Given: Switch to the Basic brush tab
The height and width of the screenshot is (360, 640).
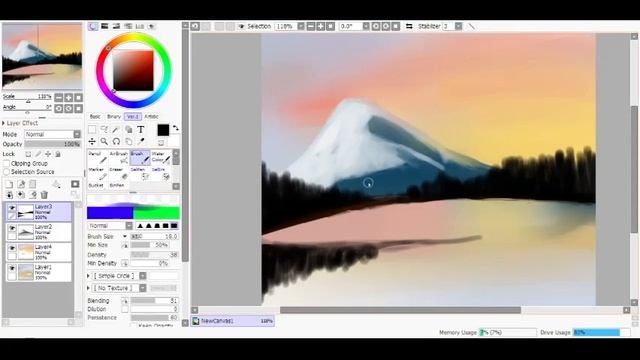Looking at the screenshot, I should pyautogui.click(x=95, y=117).
